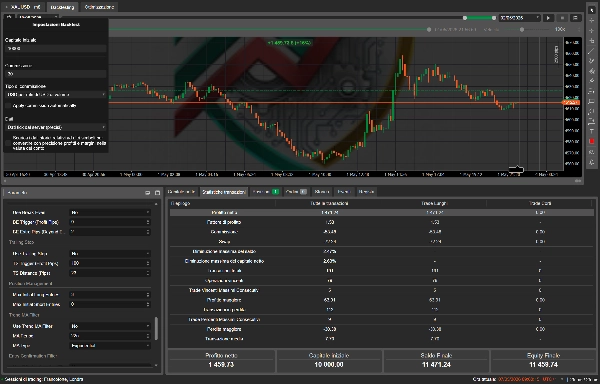Adjust Max total short positions stepper
The width and height of the screenshot is (600, 384).
pyautogui.click(x=148, y=304)
